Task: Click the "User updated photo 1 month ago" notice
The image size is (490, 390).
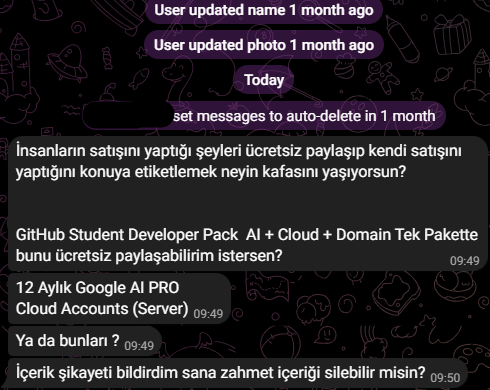Action: tap(264, 45)
